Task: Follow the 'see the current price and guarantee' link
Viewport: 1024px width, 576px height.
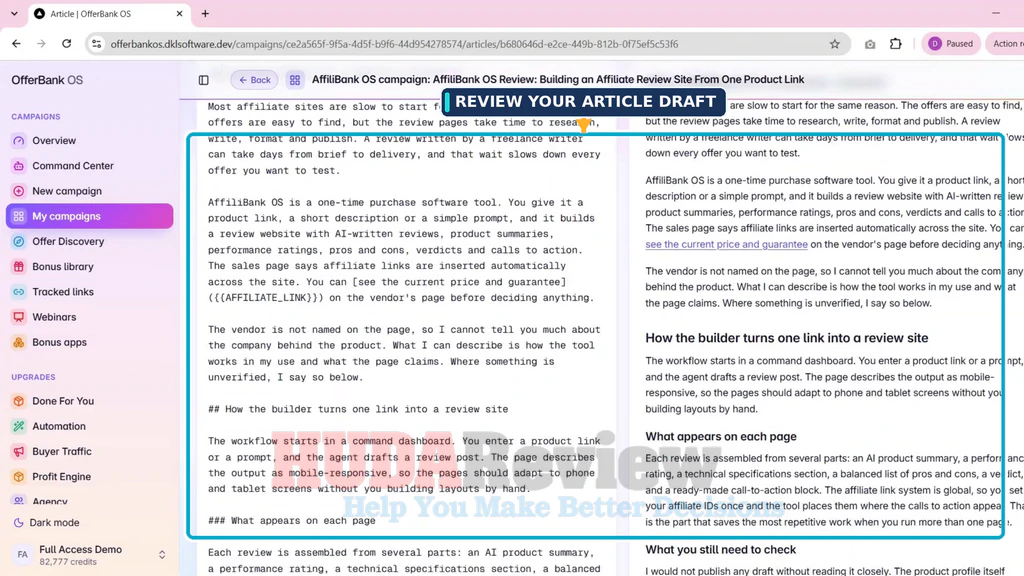Action: [x=726, y=244]
